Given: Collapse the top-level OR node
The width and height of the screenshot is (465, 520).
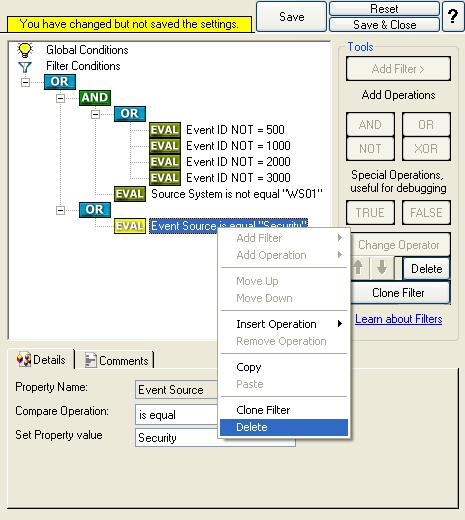Looking at the screenshot, I should click(x=25, y=82).
